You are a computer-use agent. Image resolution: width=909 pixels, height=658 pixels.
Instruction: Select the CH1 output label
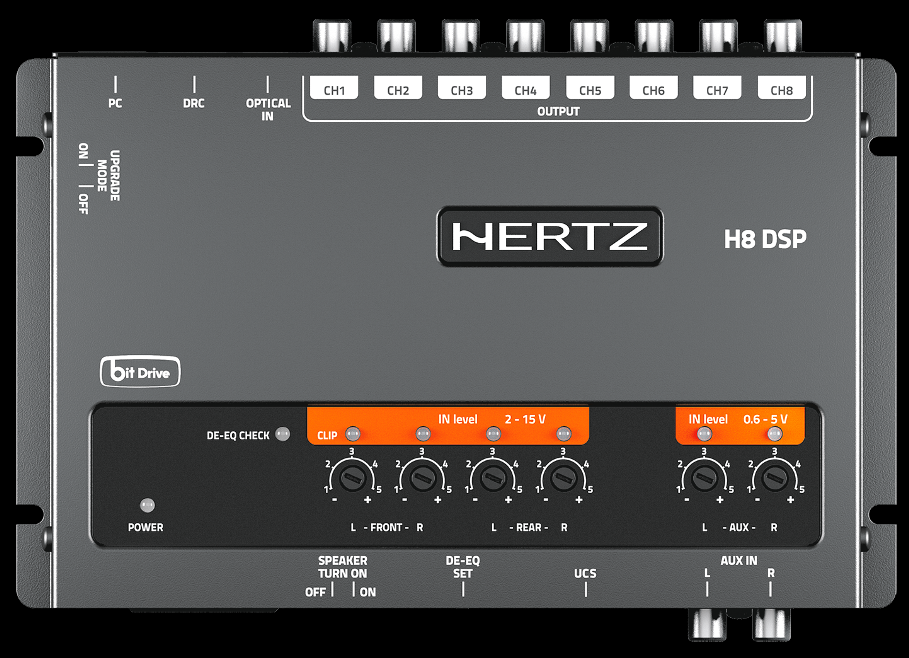334,90
